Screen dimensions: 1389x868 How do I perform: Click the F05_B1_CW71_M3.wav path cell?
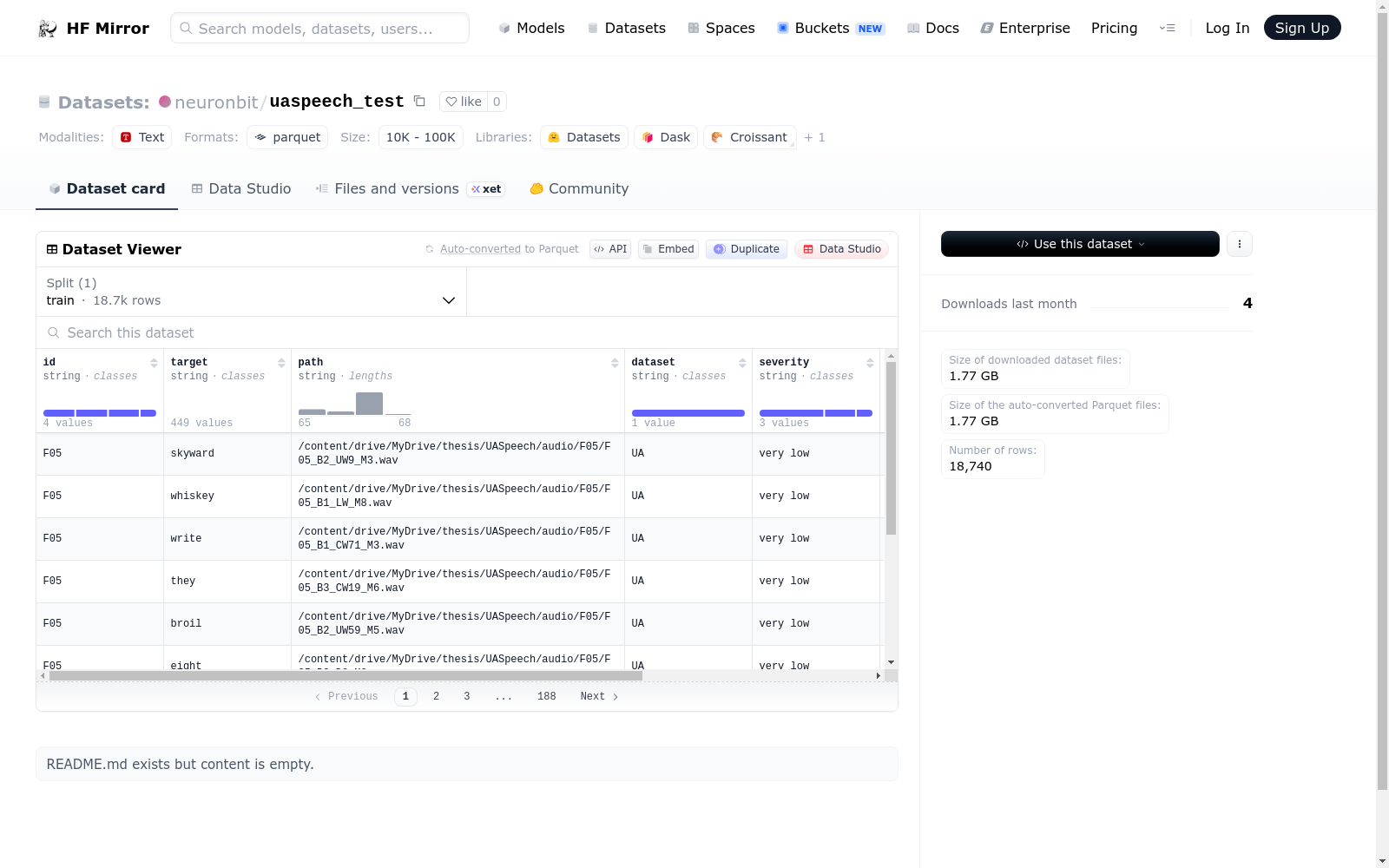tap(458, 539)
